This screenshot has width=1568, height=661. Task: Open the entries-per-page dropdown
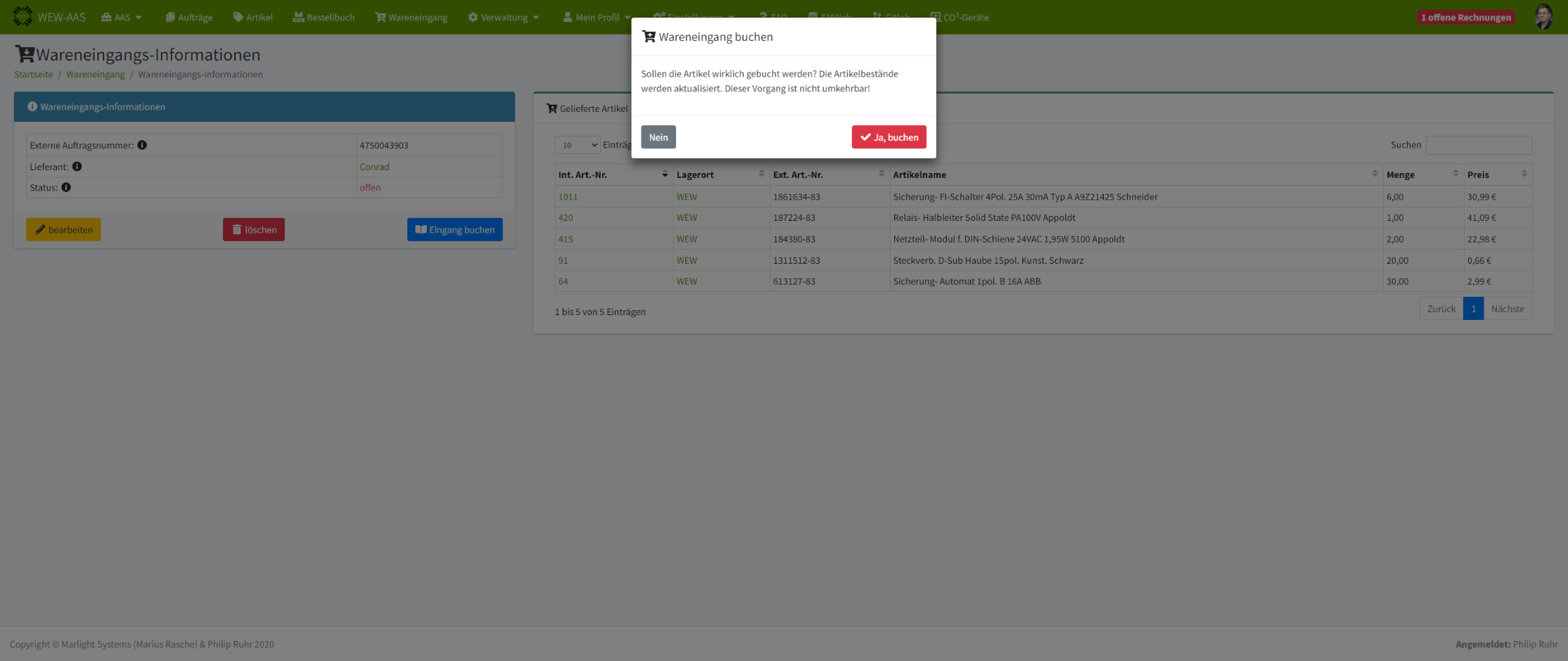(577, 145)
